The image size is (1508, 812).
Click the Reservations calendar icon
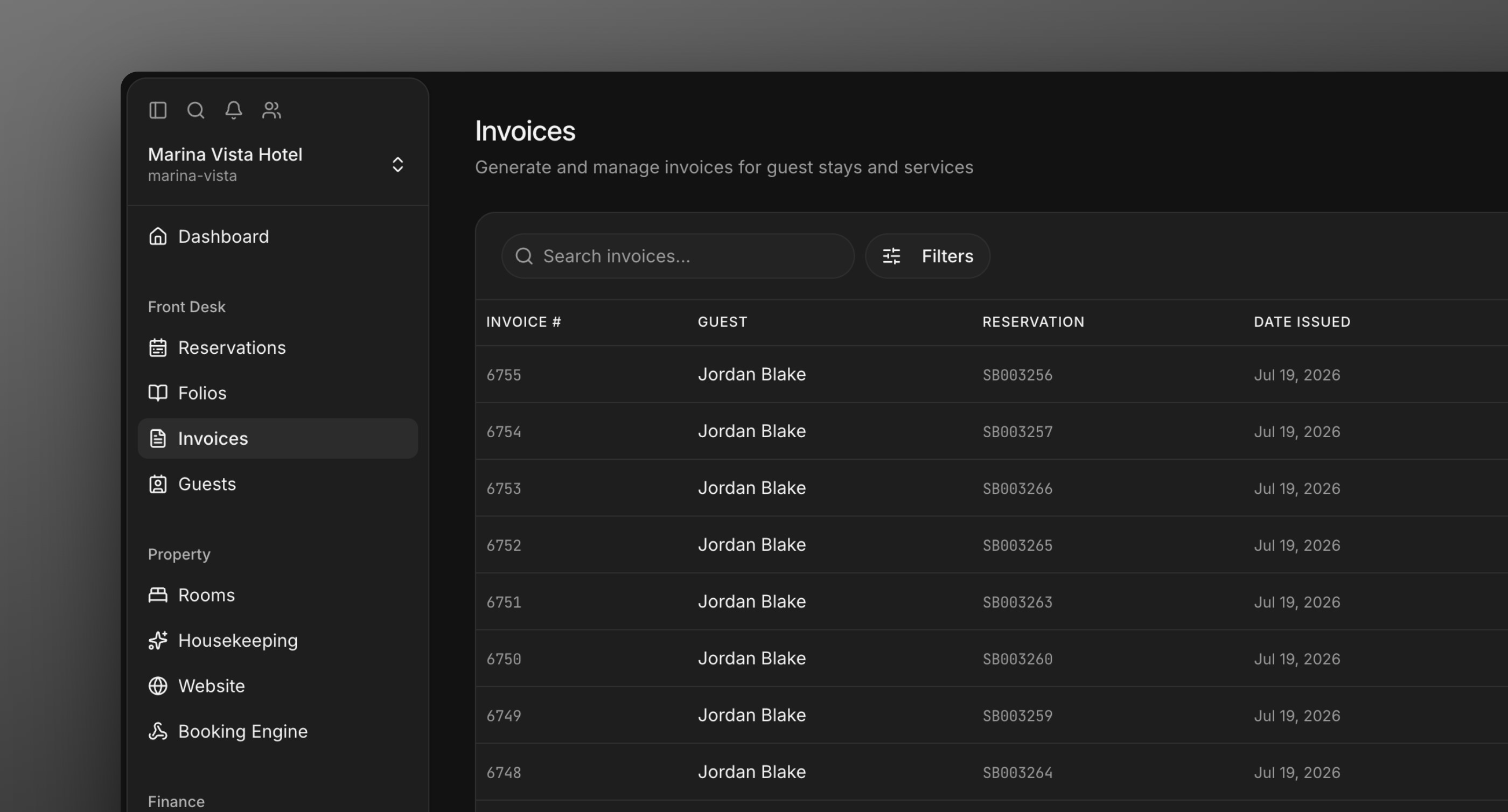[x=157, y=348]
